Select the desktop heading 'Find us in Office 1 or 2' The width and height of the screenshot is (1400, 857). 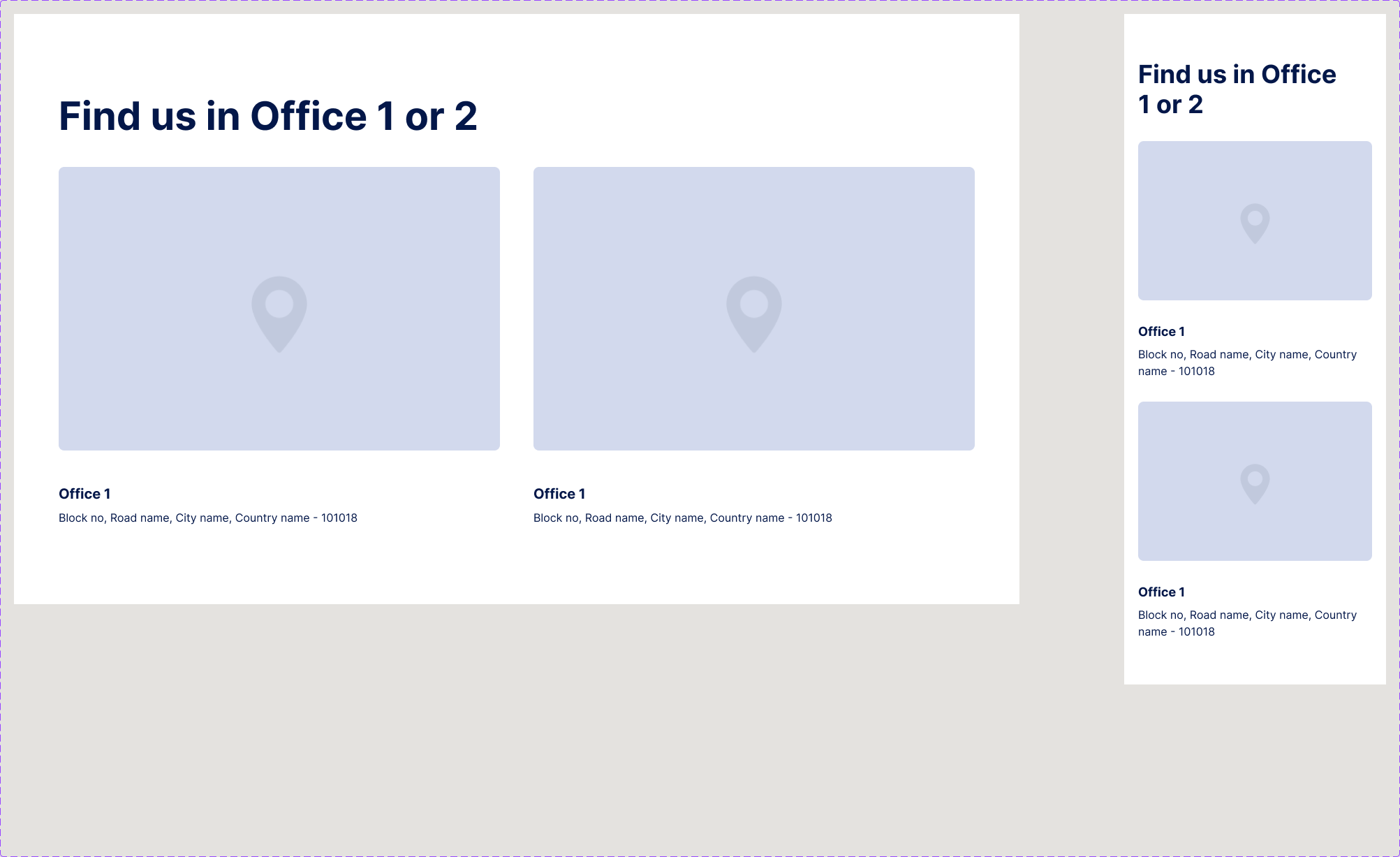268,116
